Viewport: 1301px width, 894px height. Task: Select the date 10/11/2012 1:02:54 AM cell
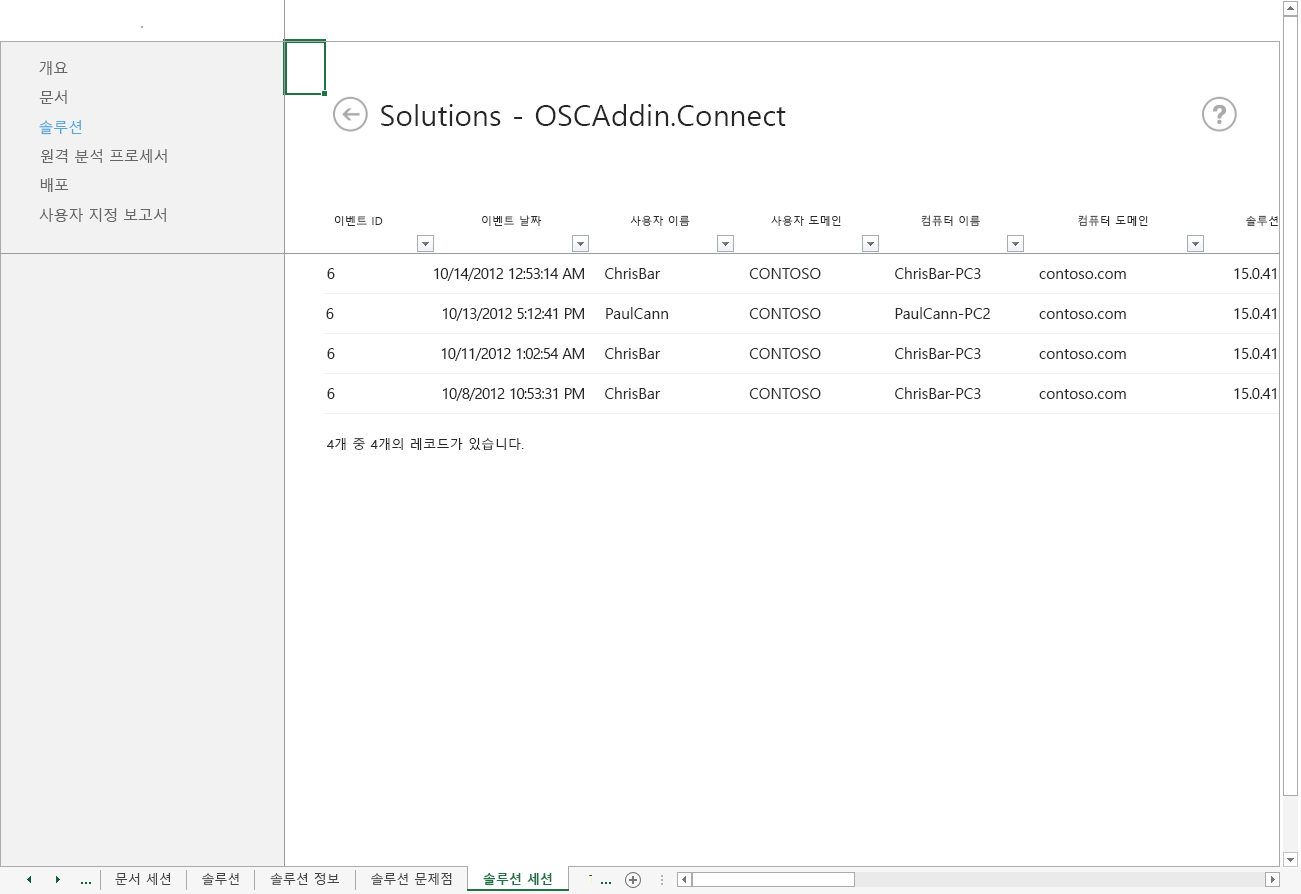(x=513, y=354)
